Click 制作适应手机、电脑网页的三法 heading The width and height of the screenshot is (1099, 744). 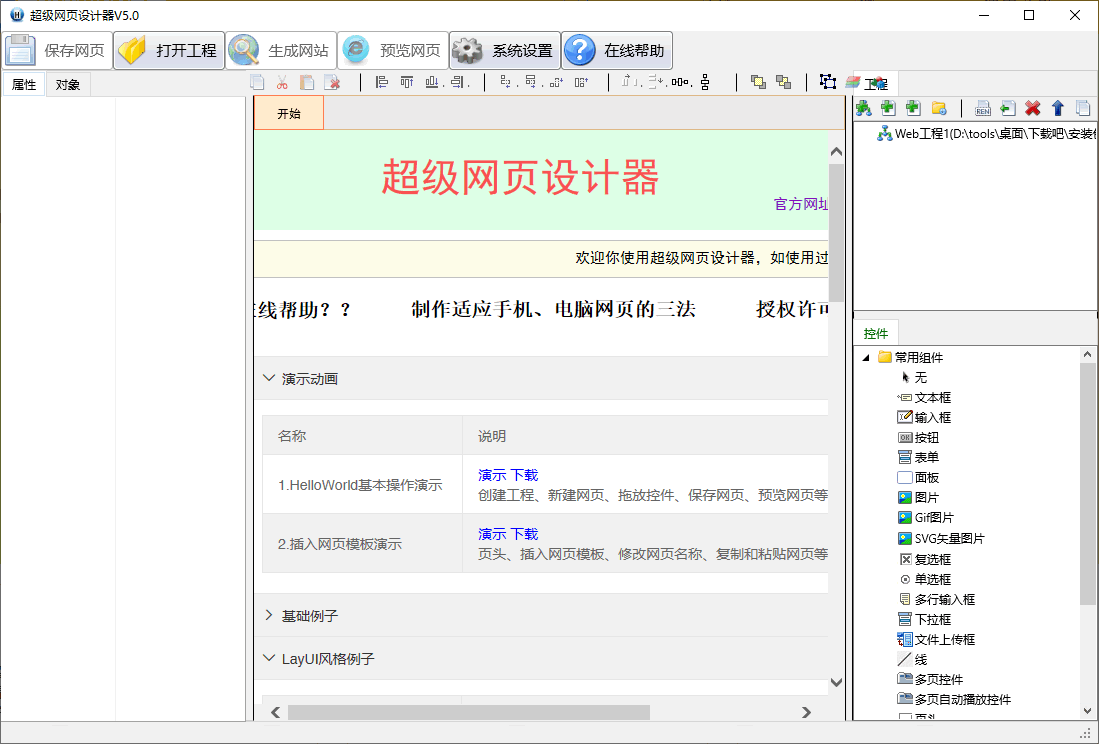click(553, 309)
